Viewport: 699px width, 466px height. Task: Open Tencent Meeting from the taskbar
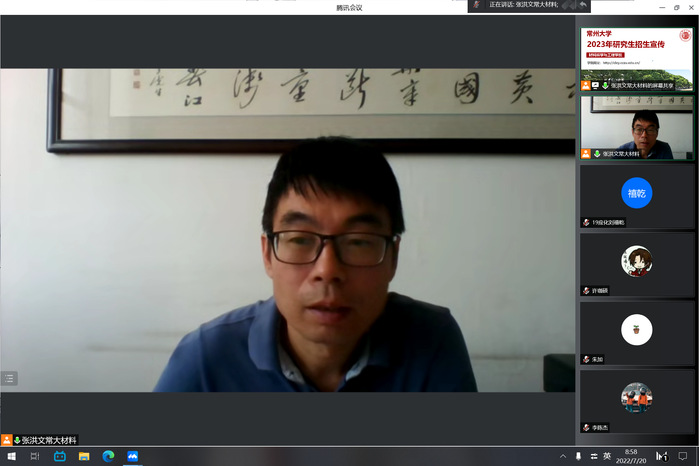pyautogui.click(x=132, y=456)
